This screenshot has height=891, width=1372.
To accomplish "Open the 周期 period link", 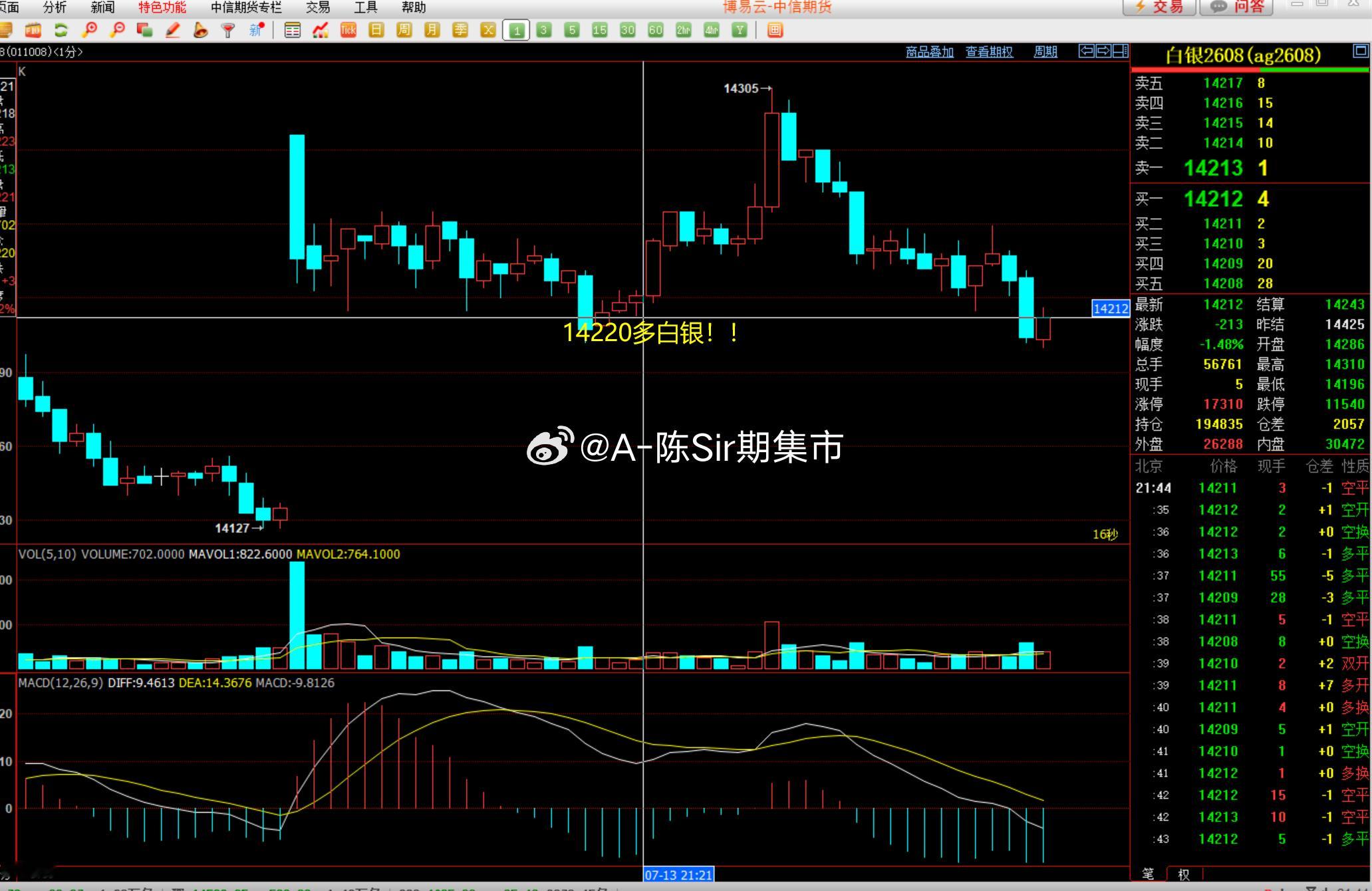I will coord(1045,52).
